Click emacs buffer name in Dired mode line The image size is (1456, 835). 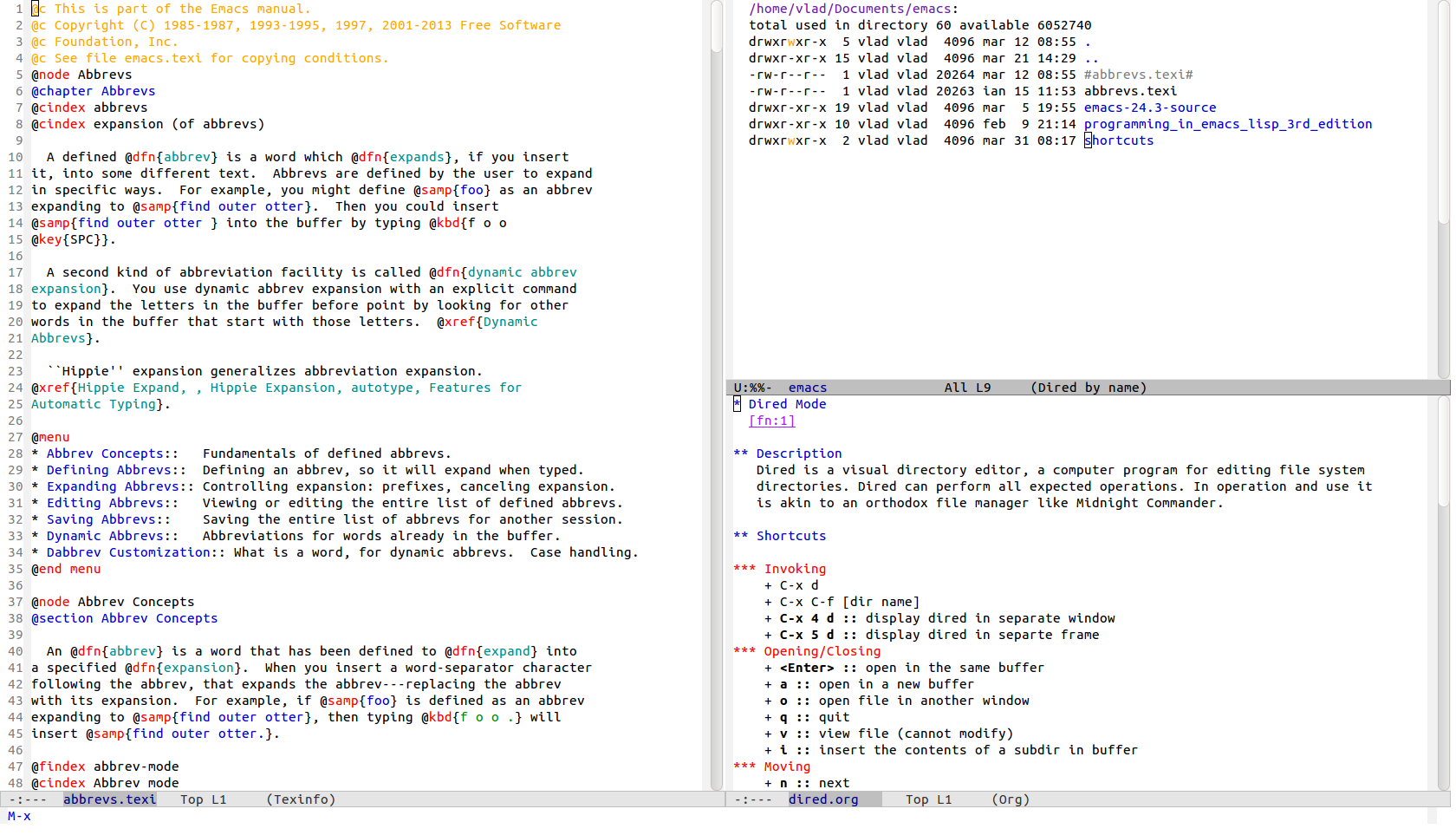click(807, 388)
